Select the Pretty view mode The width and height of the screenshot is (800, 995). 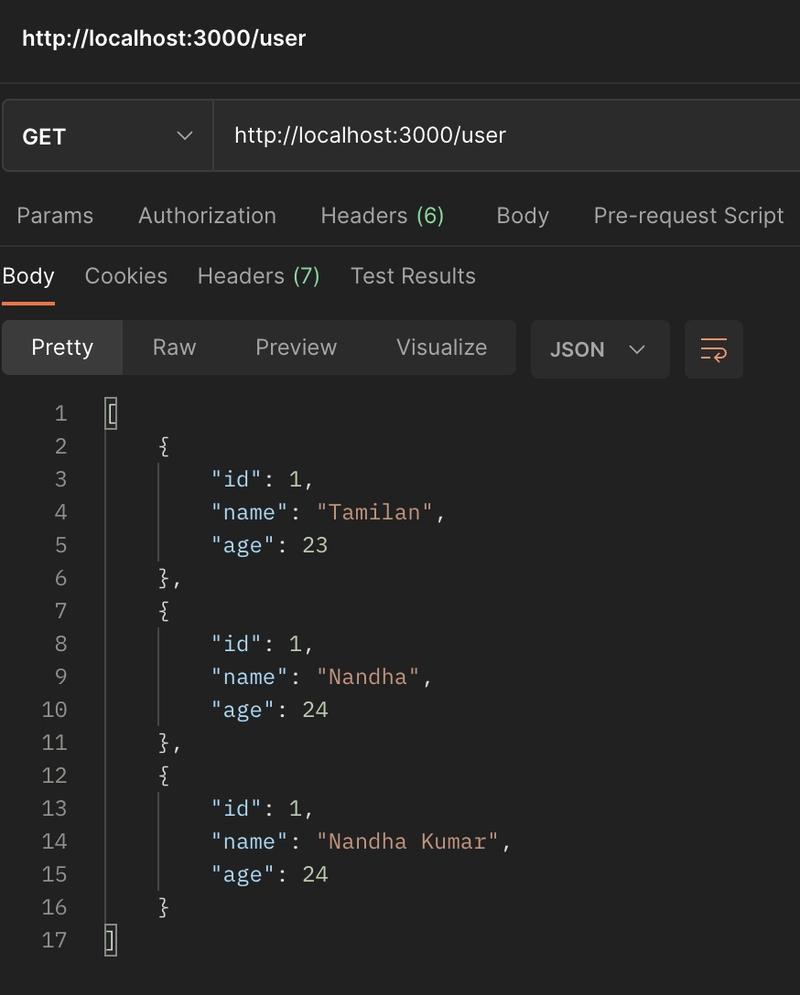[62, 347]
